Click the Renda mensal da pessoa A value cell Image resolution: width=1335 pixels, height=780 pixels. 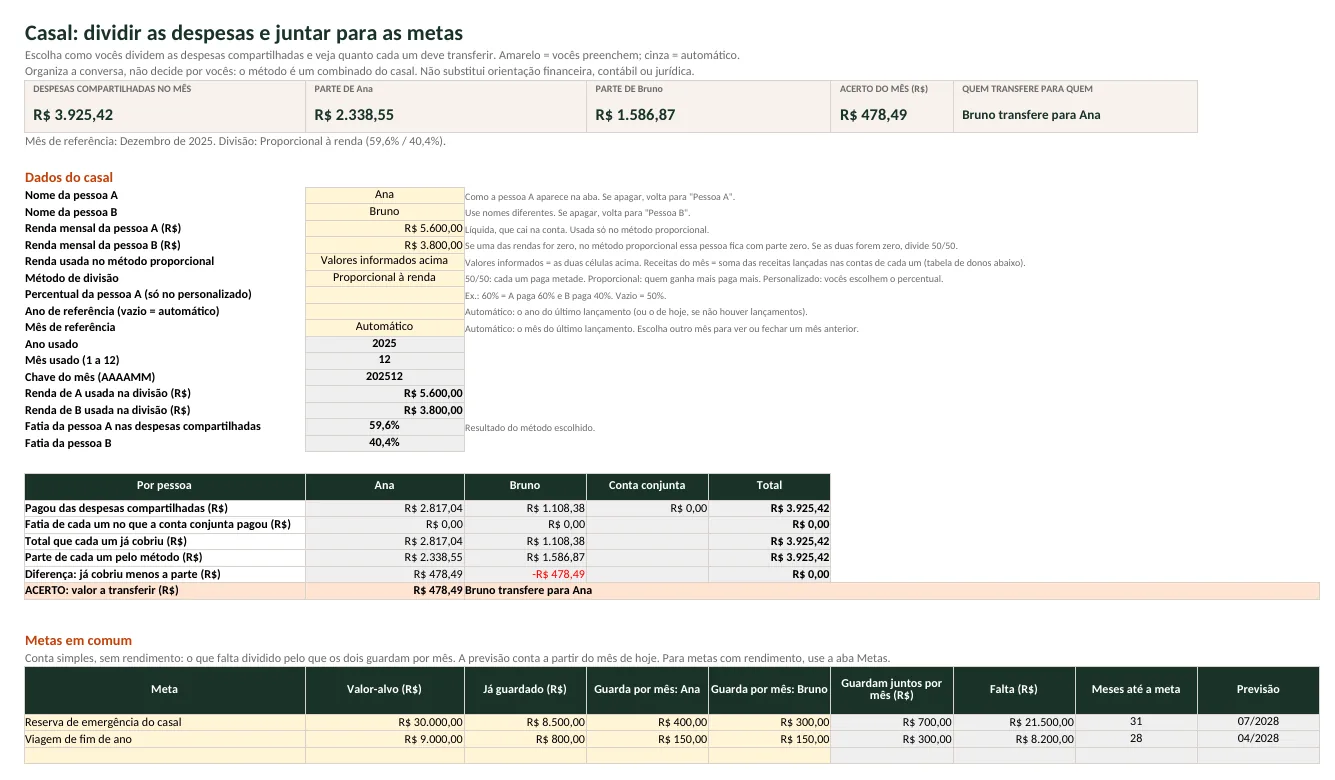(385, 228)
